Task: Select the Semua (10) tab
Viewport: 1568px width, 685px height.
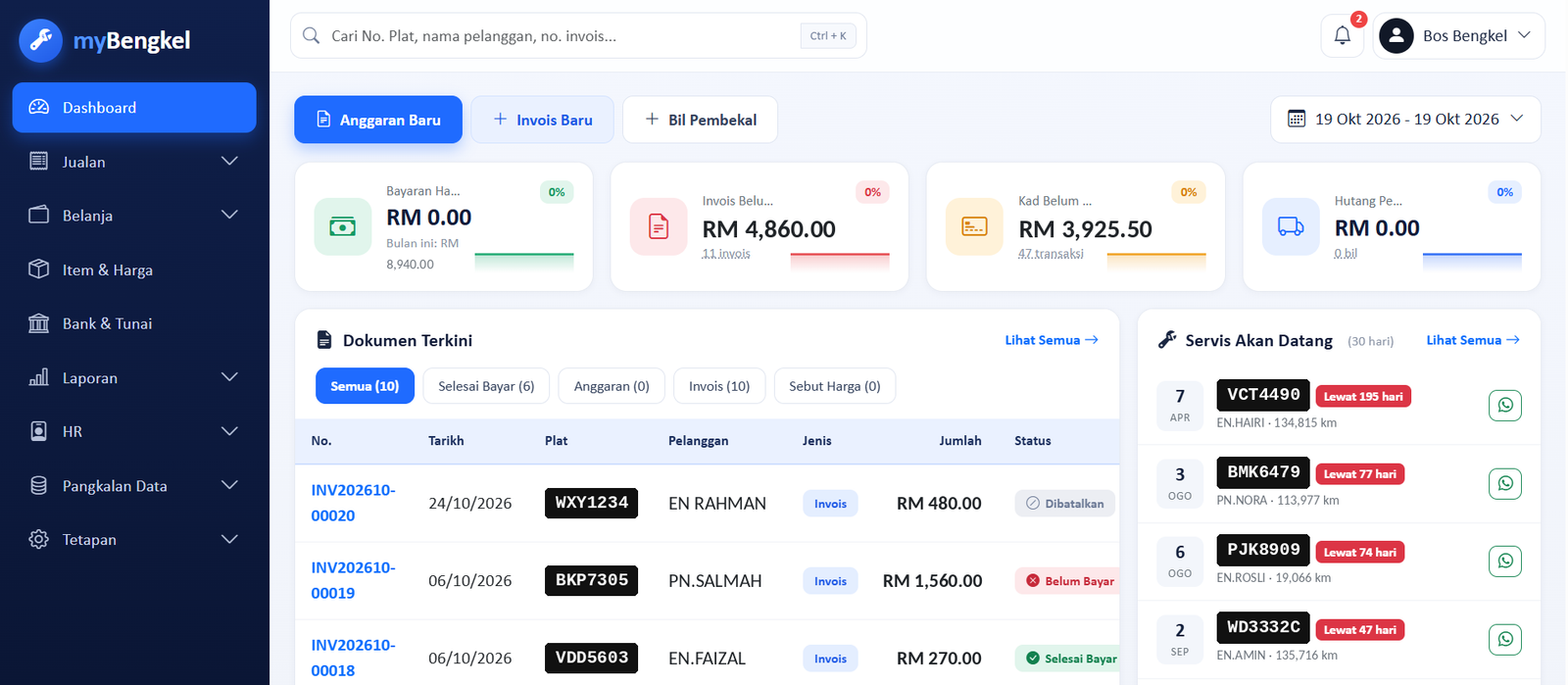Action: pyautogui.click(x=365, y=386)
